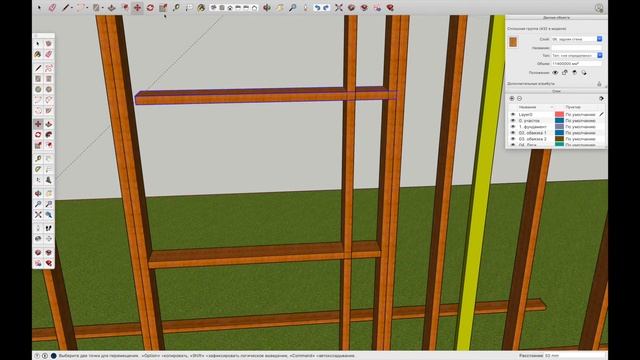
Task: Open the signed-in user account icon
Action: click(599, 8)
